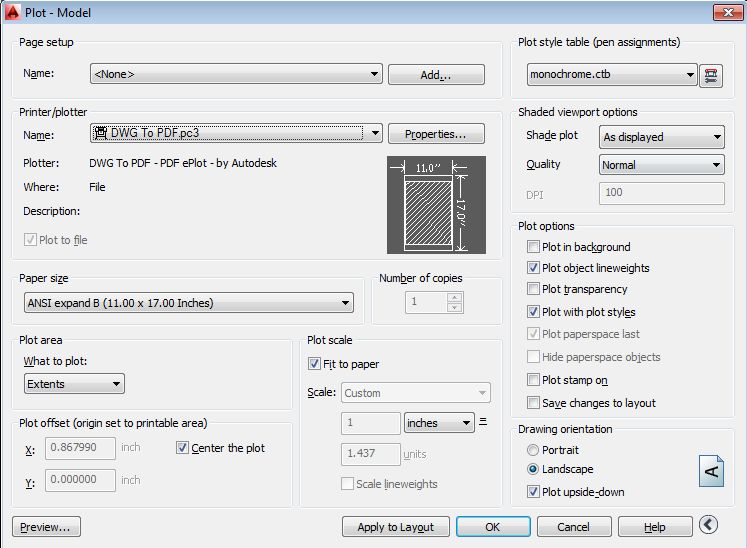The height and width of the screenshot is (548, 747).
Task: Toggle Center the plot checkbox
Action: point(182,447)
